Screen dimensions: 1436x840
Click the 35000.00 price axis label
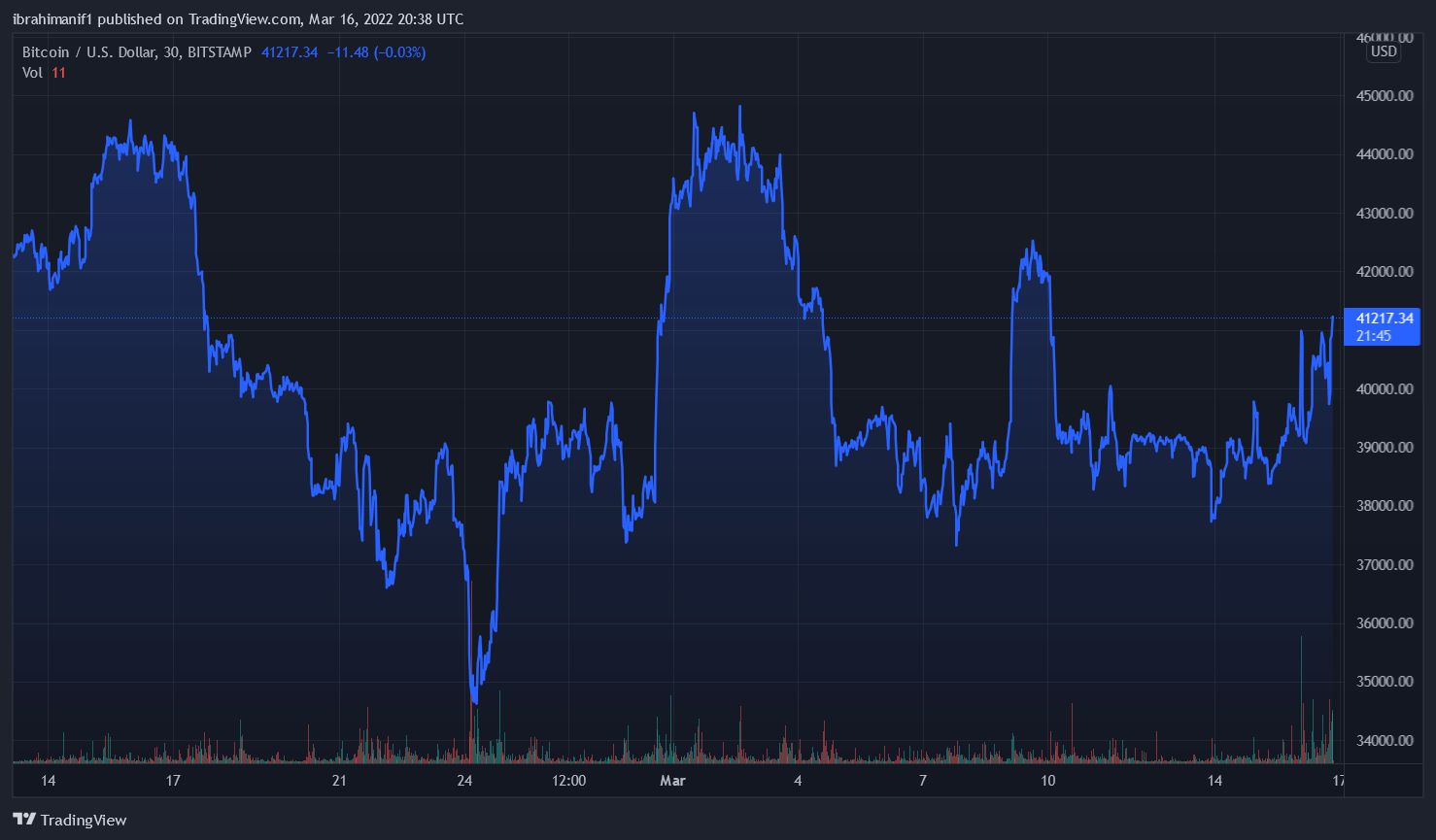click(x=1384, y=682)
